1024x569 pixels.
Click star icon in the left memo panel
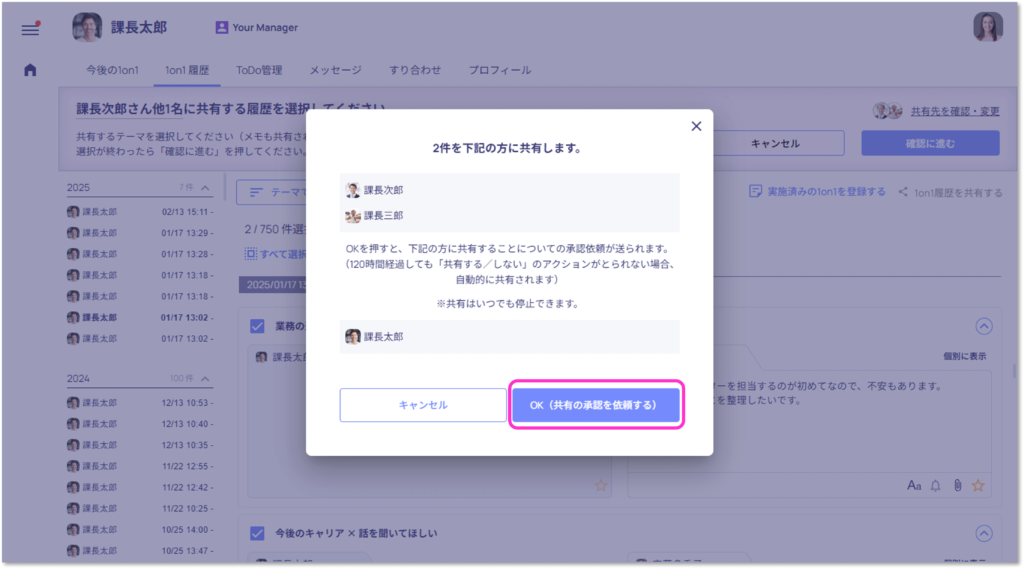coord(601,485)
